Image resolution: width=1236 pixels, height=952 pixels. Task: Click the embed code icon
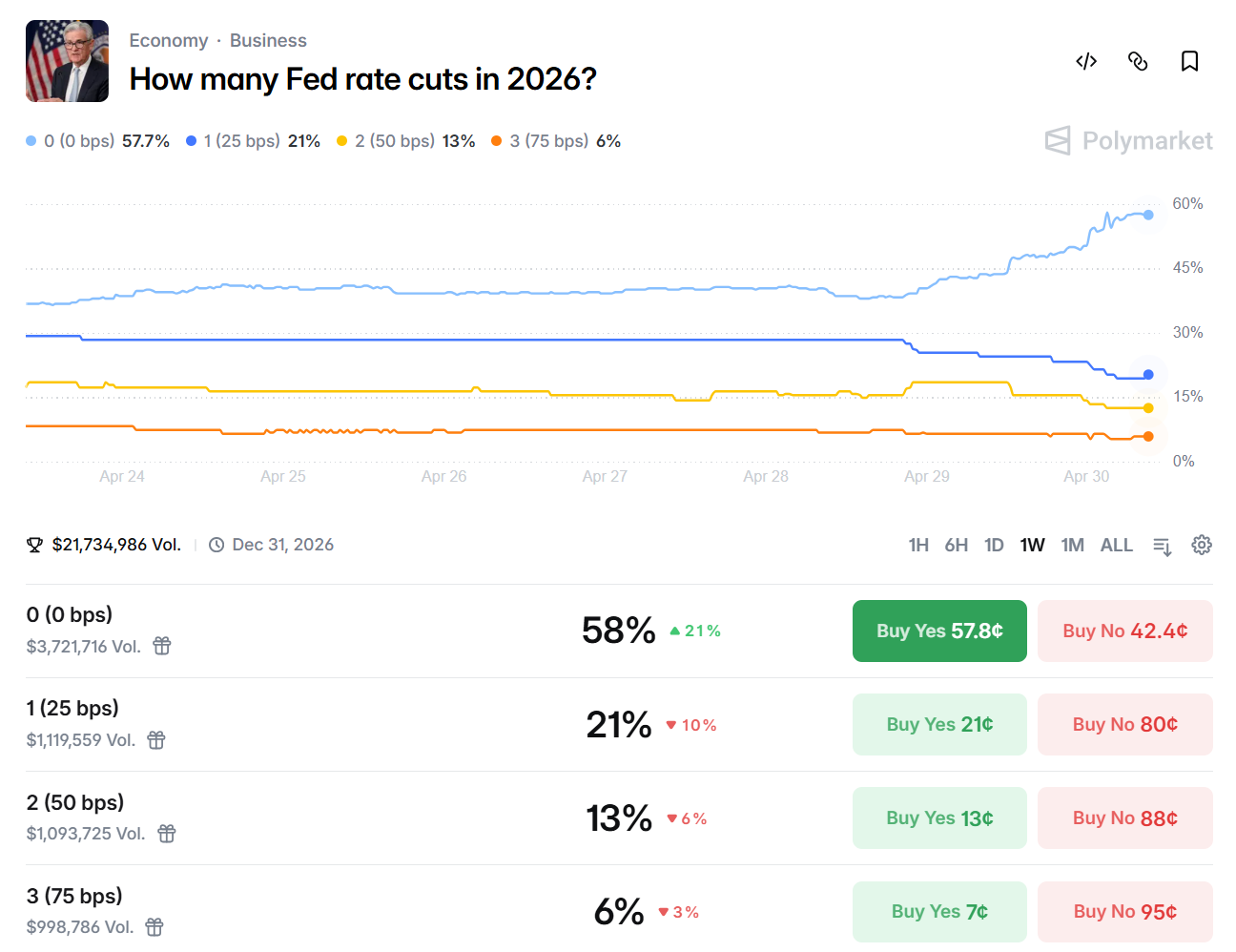coord(1086,62)
